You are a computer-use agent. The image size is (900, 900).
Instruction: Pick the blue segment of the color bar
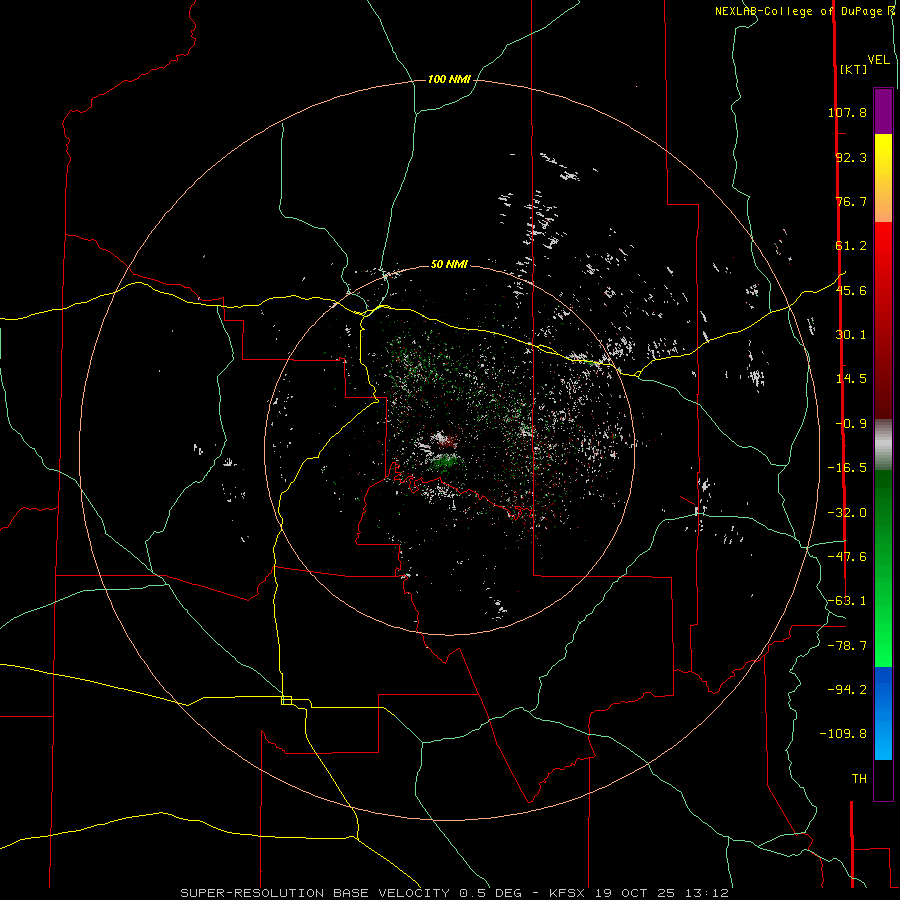coord(883,713)
